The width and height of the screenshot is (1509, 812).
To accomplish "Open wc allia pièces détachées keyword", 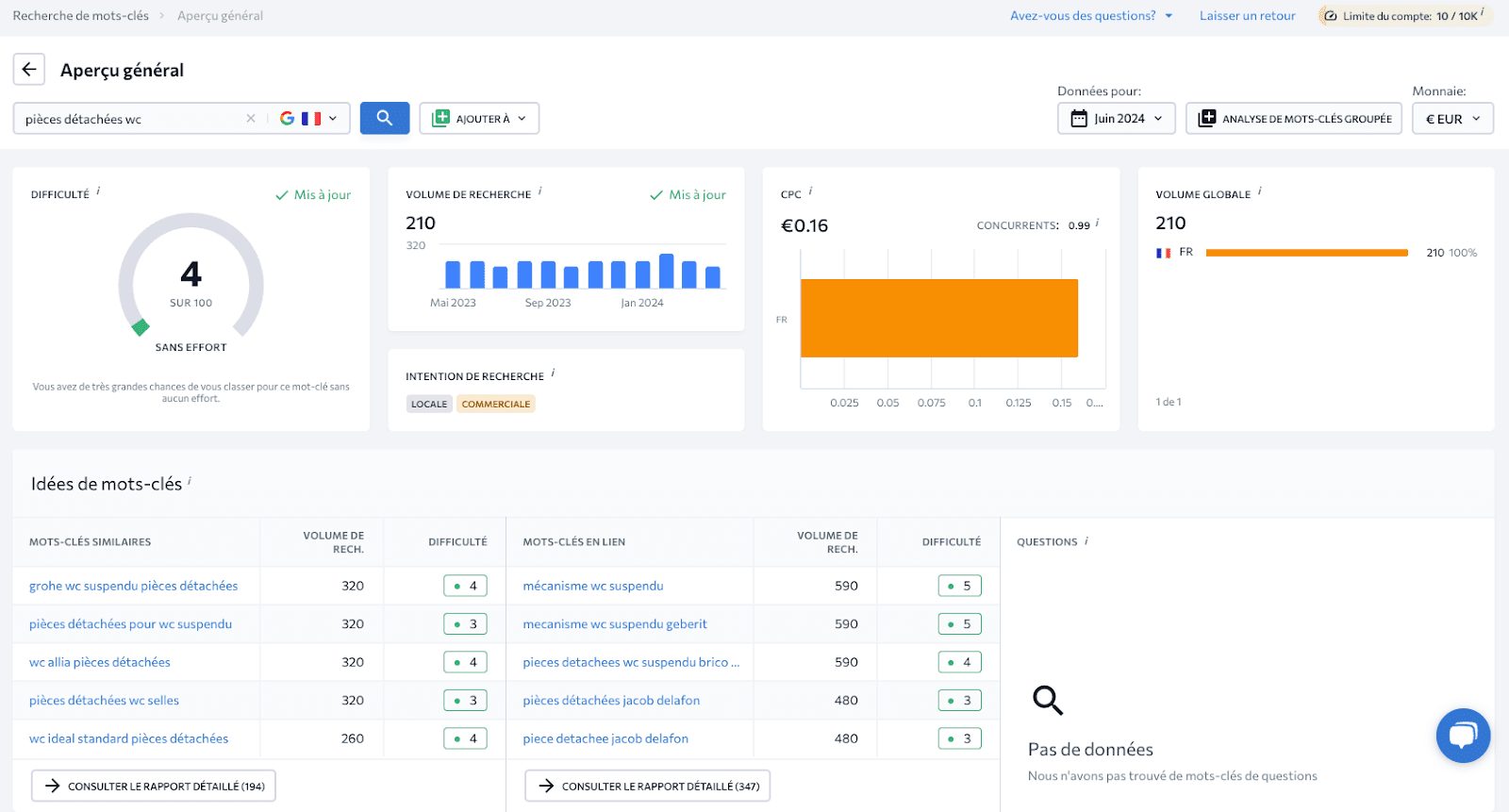I will tap(100, 662).
